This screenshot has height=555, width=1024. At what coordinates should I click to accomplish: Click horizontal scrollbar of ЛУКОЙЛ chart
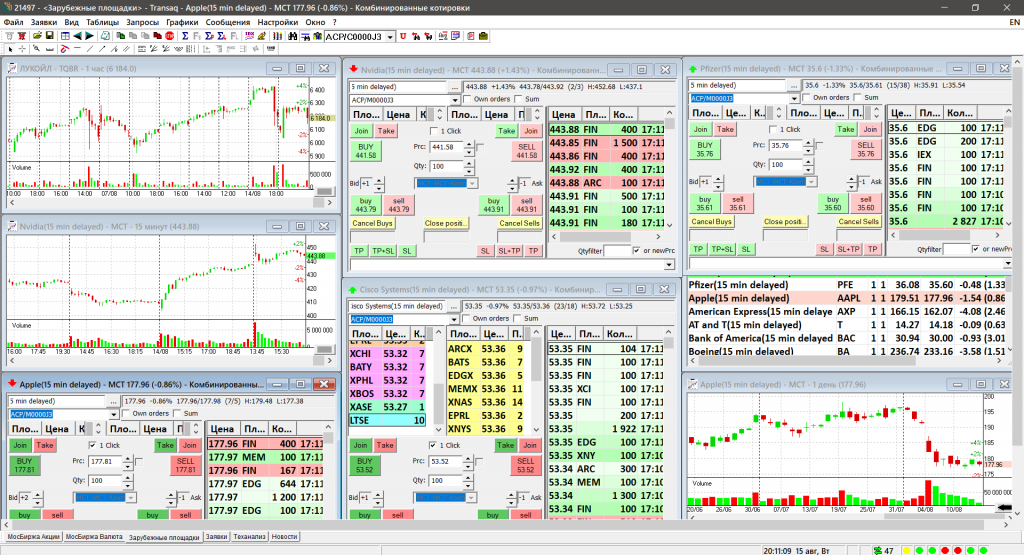click(170, 203)
